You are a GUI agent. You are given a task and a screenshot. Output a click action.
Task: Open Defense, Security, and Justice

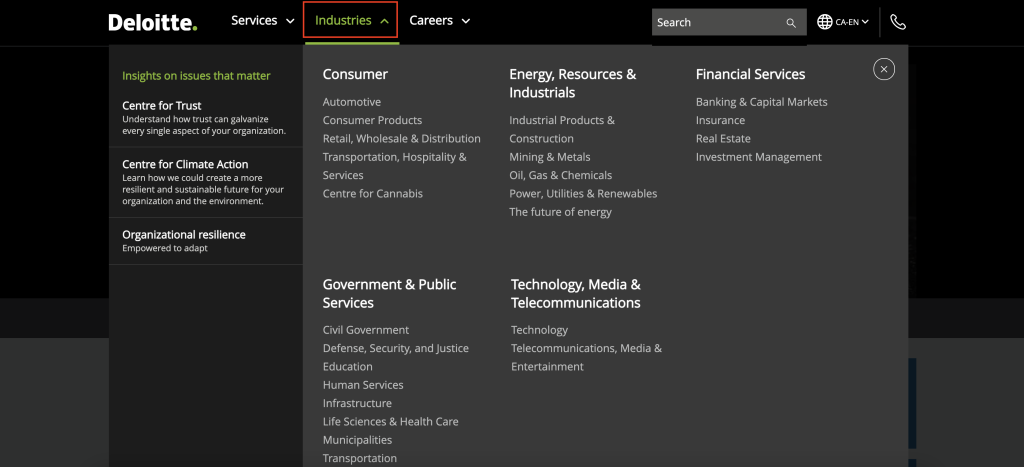click(x=396, y=348)
